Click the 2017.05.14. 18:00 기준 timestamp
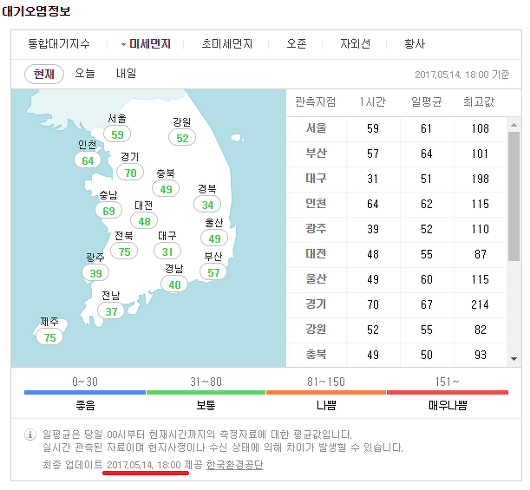The image size is (530, 490). pos(462,74)
